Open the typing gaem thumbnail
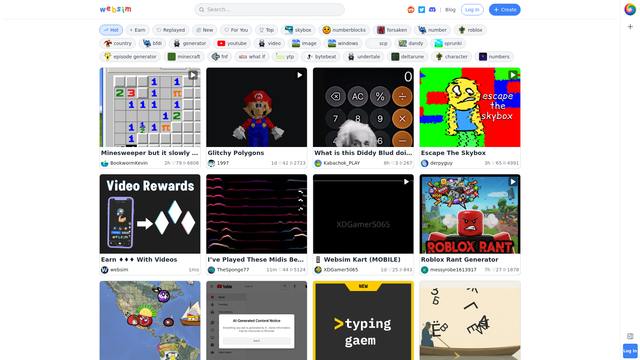Image resolution: width=640 pixels, height=360 pixels. pyautogui.click(x=363, y=320)
